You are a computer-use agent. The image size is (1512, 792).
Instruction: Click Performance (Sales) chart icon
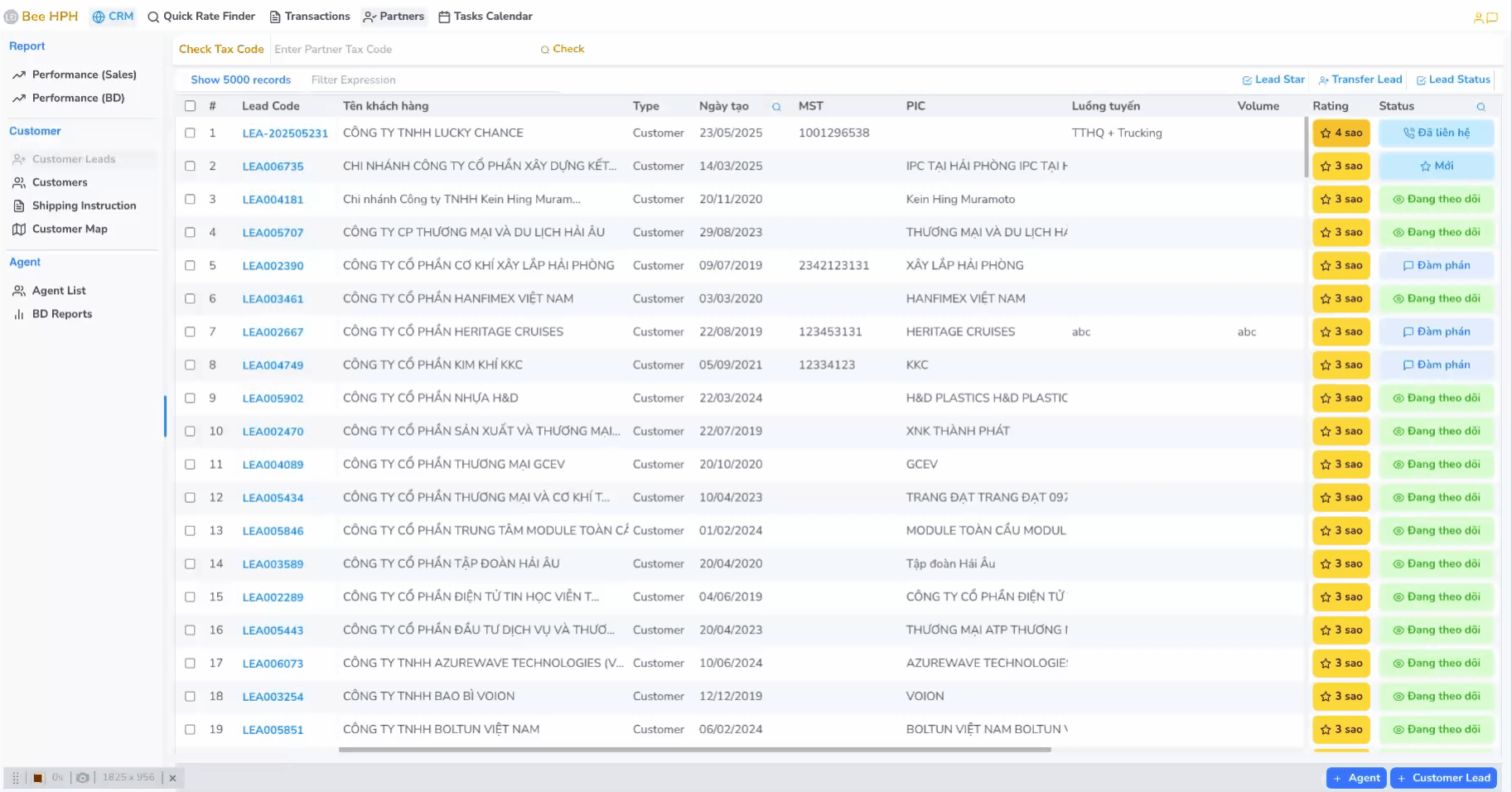click(19, 75)
